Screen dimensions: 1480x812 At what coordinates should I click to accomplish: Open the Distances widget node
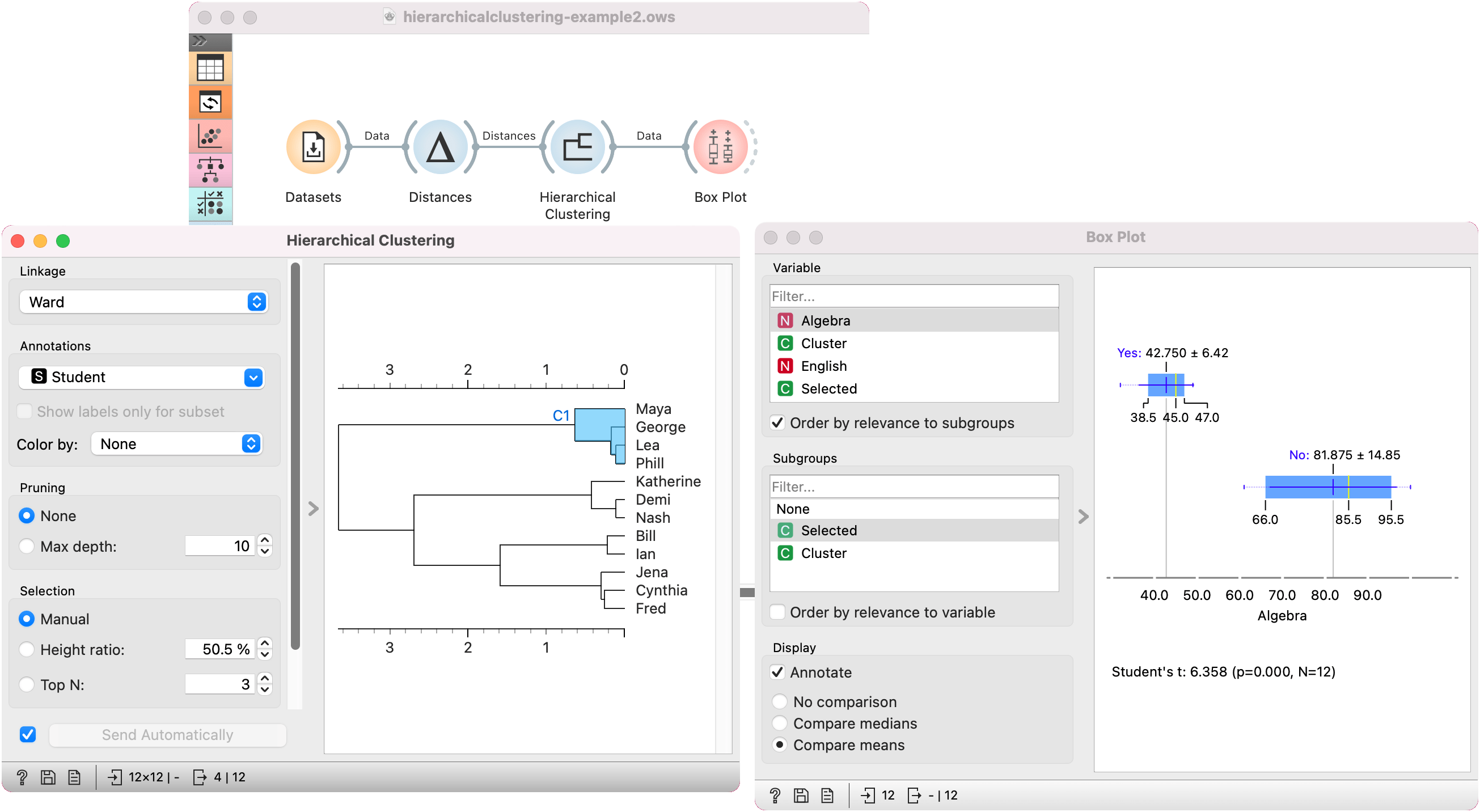point(439,147)
